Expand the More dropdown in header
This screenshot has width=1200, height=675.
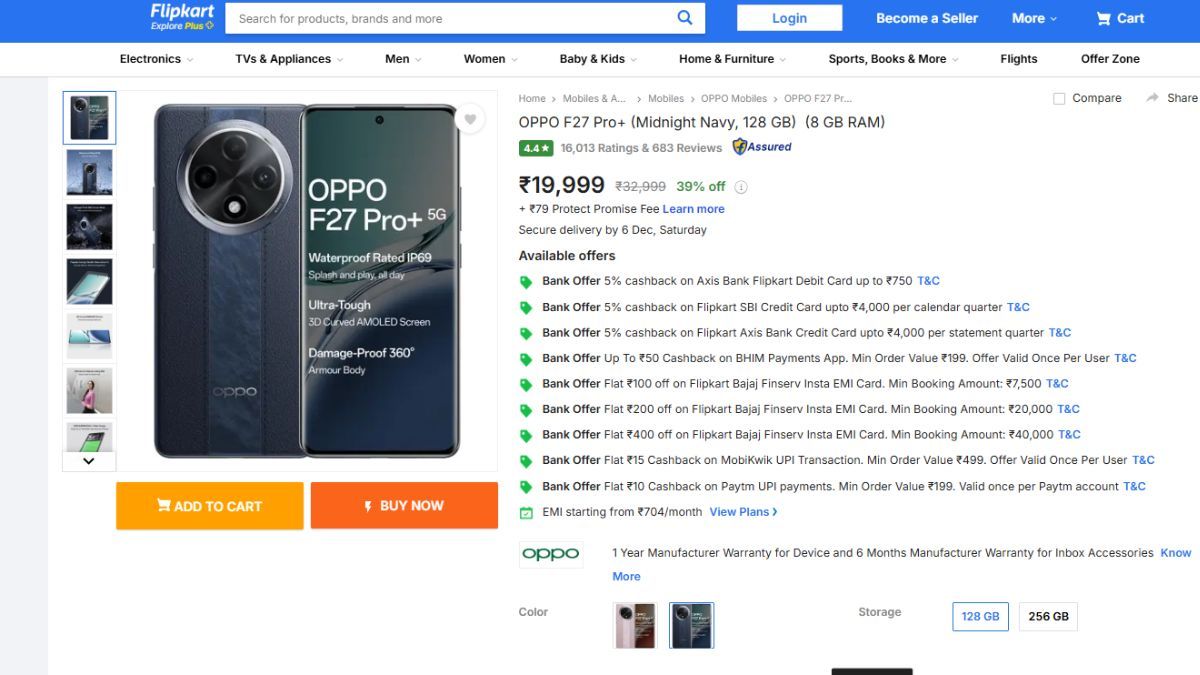pos(1034,18)
